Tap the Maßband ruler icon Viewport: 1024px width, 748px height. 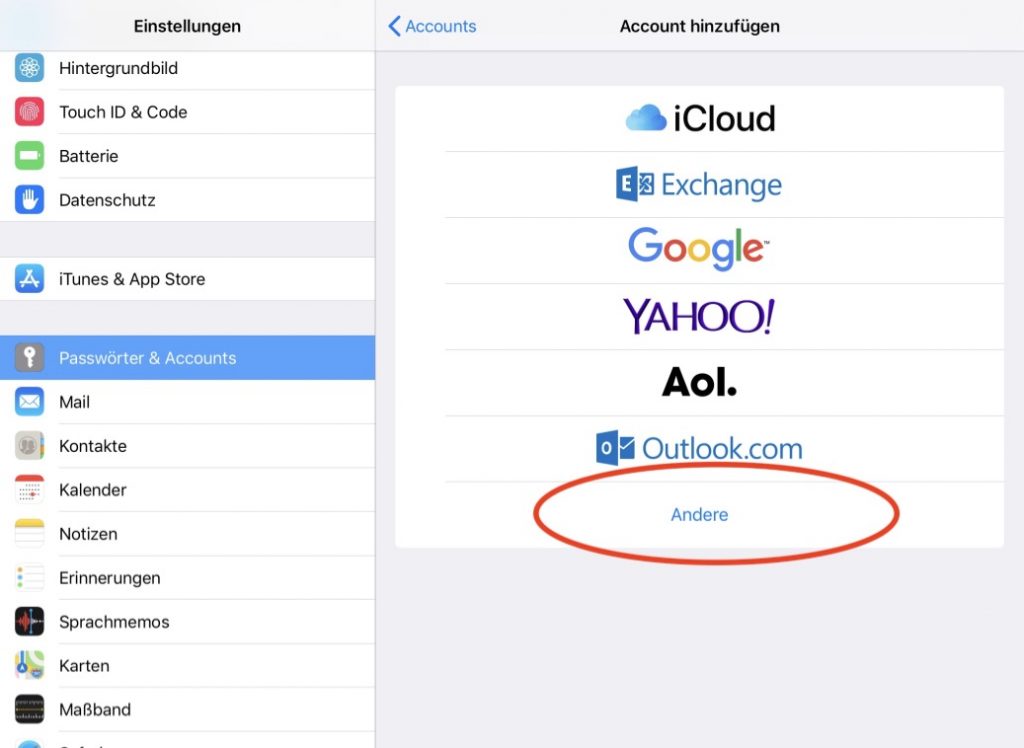pos(29,709)
